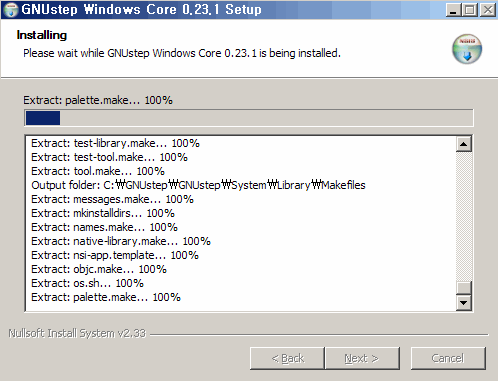Viewport: 498px width, 381px height.
Task: Select the 'Extract: names.make... 100%' line
Action: point(104,227)
